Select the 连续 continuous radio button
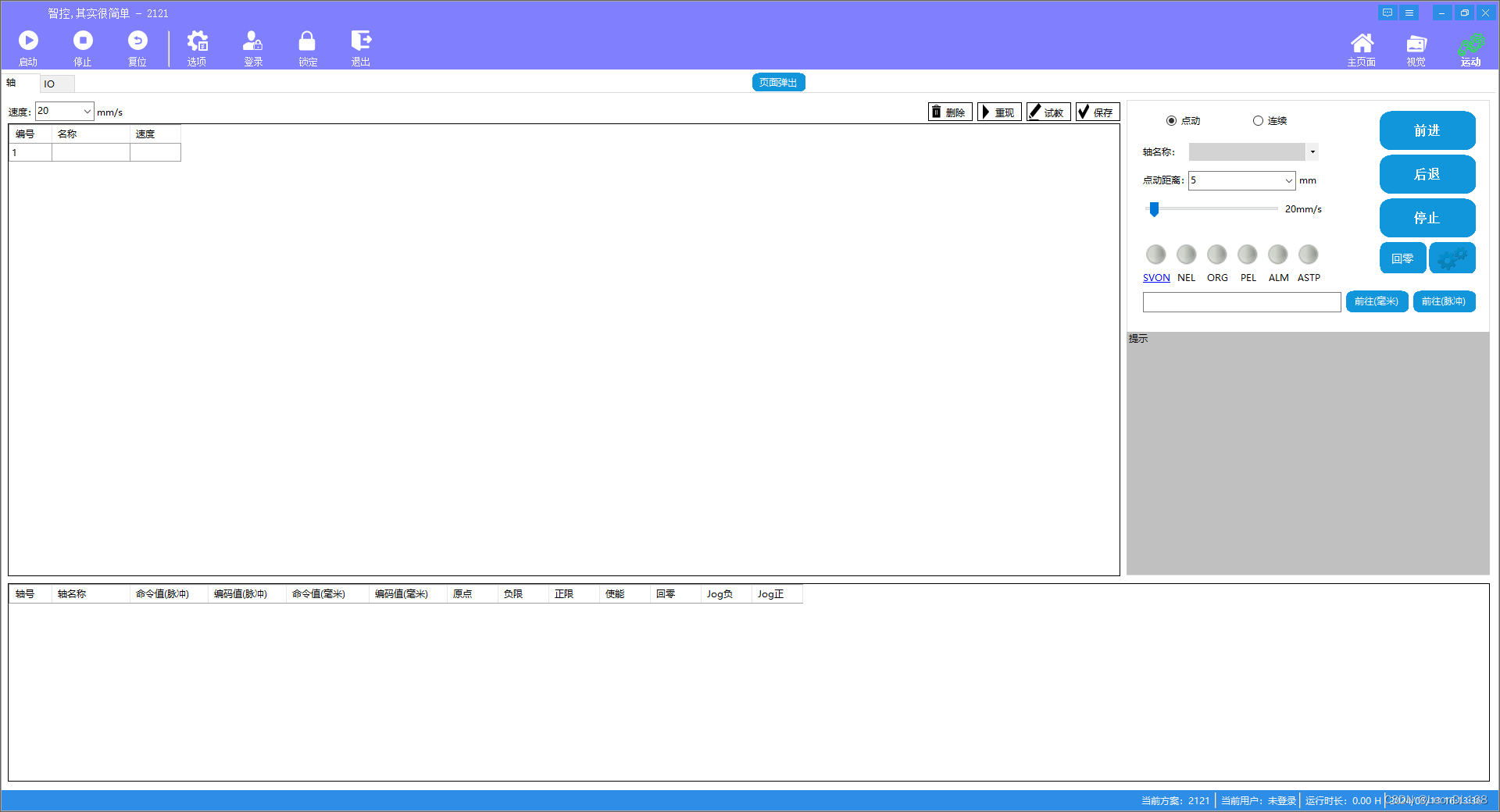Viewport: 1500px width, 812px height. (1258, 121)
